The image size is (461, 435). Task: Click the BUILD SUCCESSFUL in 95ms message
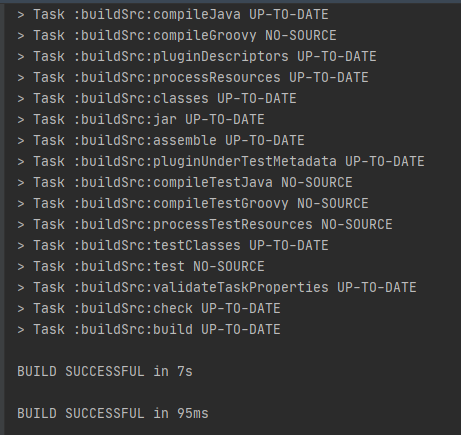point(113,414)
